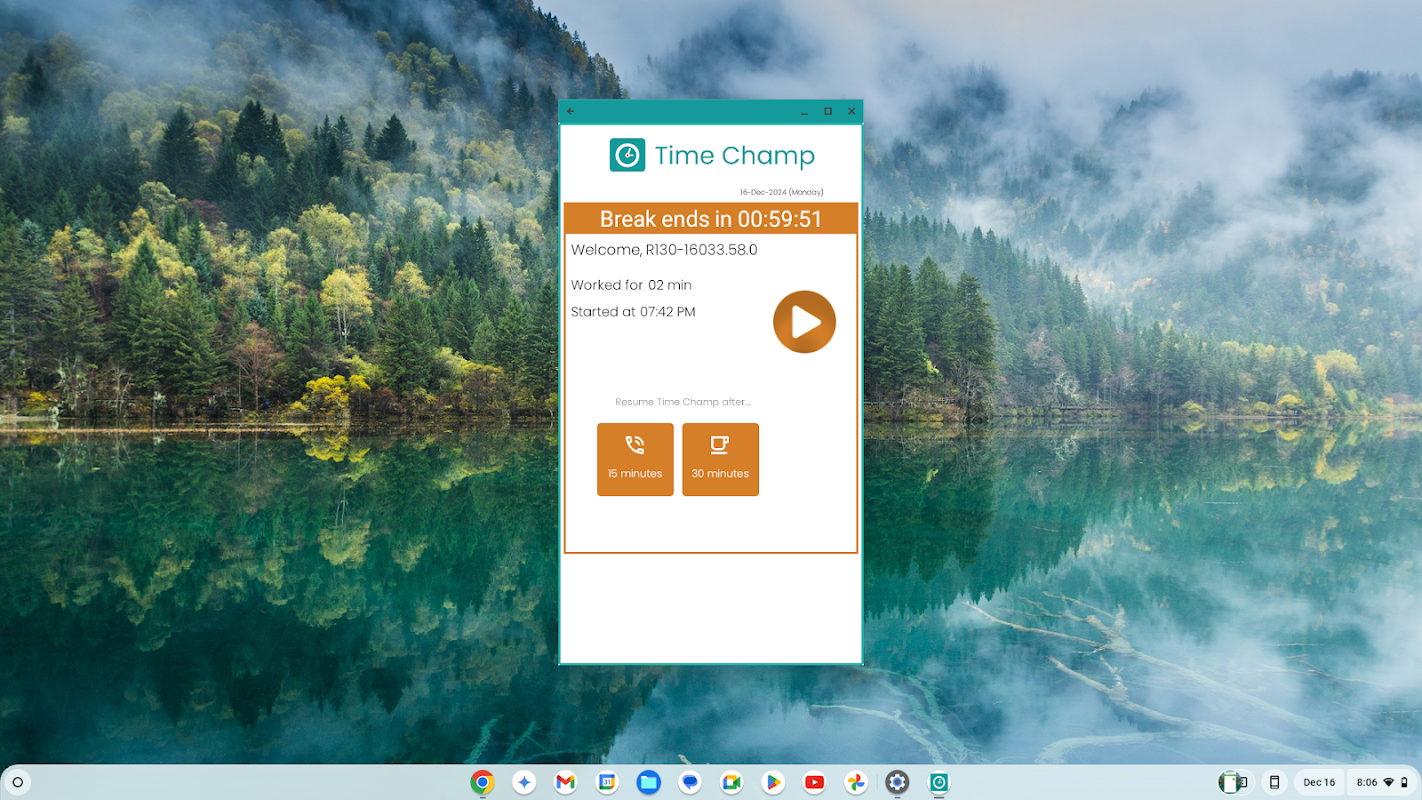Open the calendar from the Dec 16 date
1422x800 pixels.
tap(1319, 782)
